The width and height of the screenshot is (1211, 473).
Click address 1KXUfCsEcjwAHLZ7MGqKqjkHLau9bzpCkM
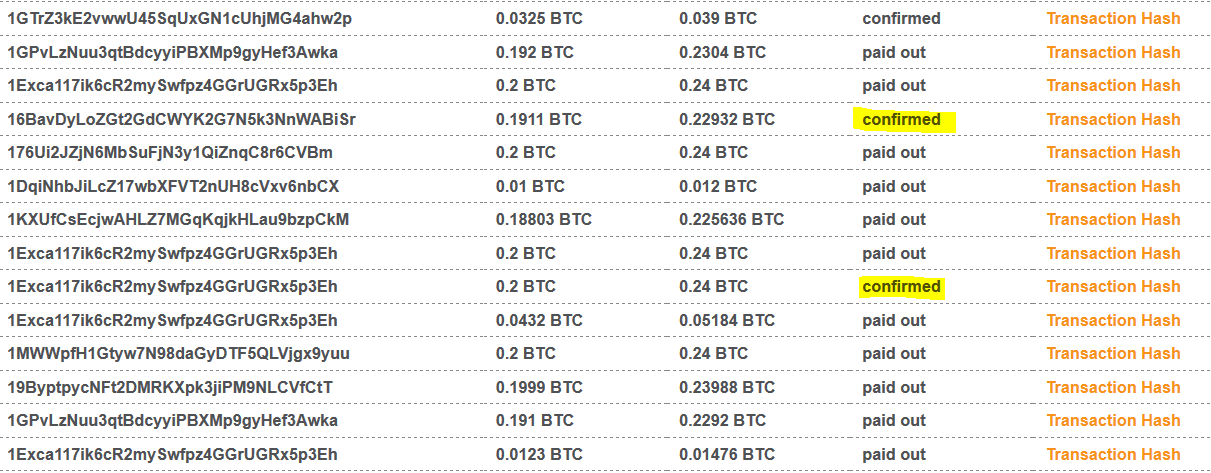coord(178,220)
